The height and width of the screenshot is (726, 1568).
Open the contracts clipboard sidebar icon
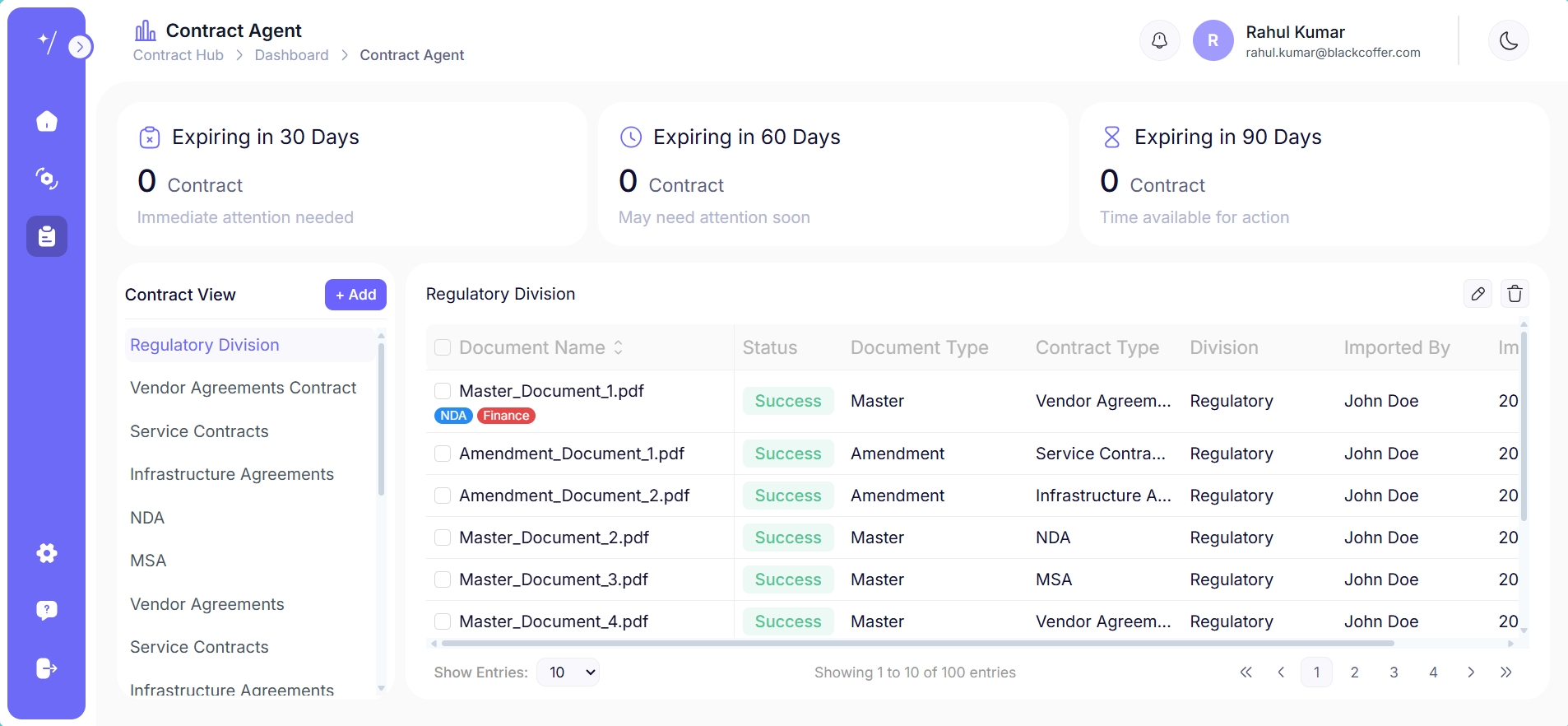pyautogui.click(x=47, y=237)
